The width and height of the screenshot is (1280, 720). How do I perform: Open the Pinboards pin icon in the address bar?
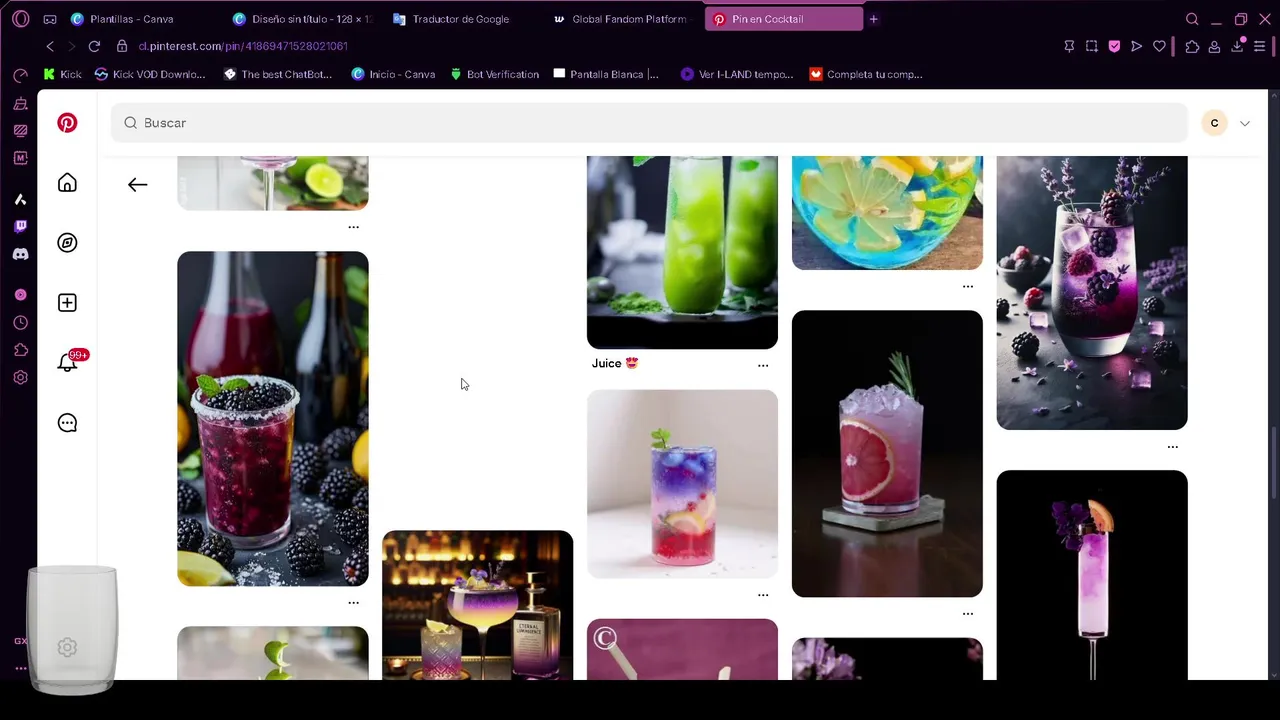[1069, 46]
